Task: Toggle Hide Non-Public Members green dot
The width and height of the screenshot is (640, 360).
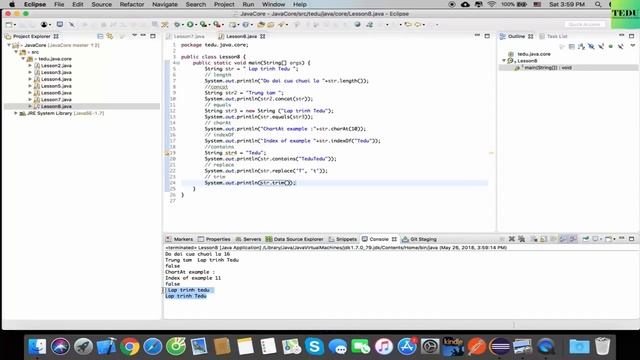Action: (611, 47)
